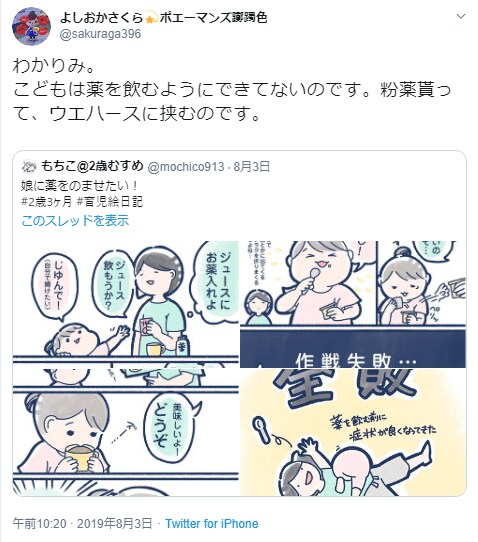
Task: Open the quoted tweet text 娘に薬をのませたい！
Action: tap(79, 186)
